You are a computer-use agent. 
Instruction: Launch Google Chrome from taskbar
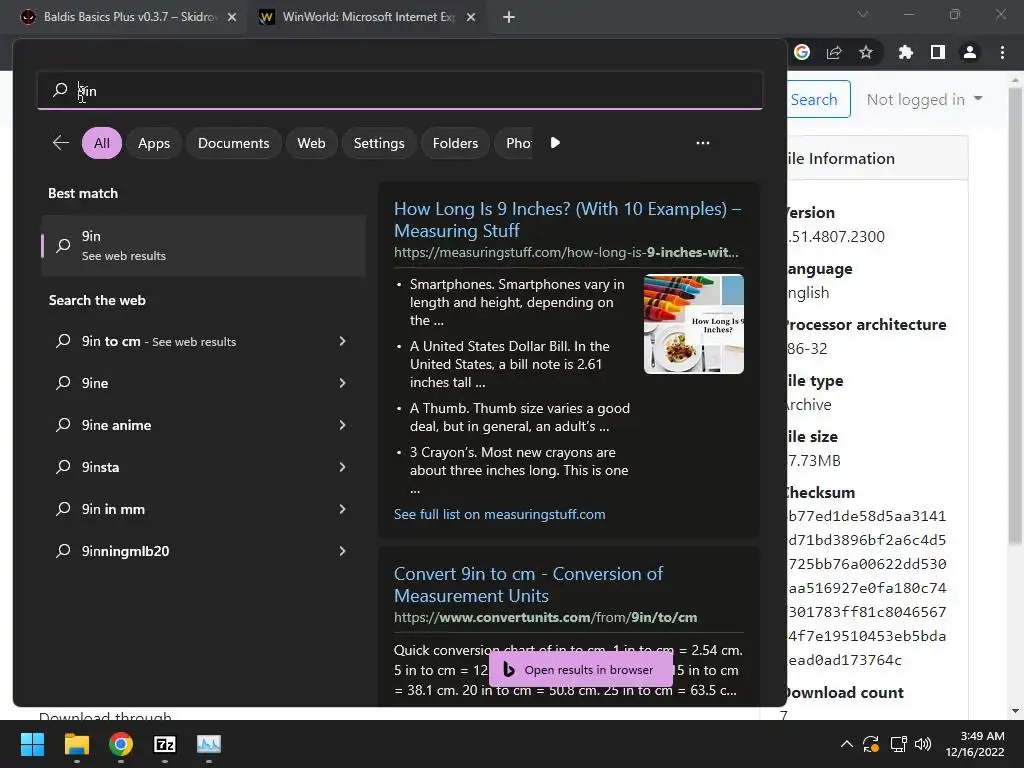pyautogui.click(x=121, y=744)
